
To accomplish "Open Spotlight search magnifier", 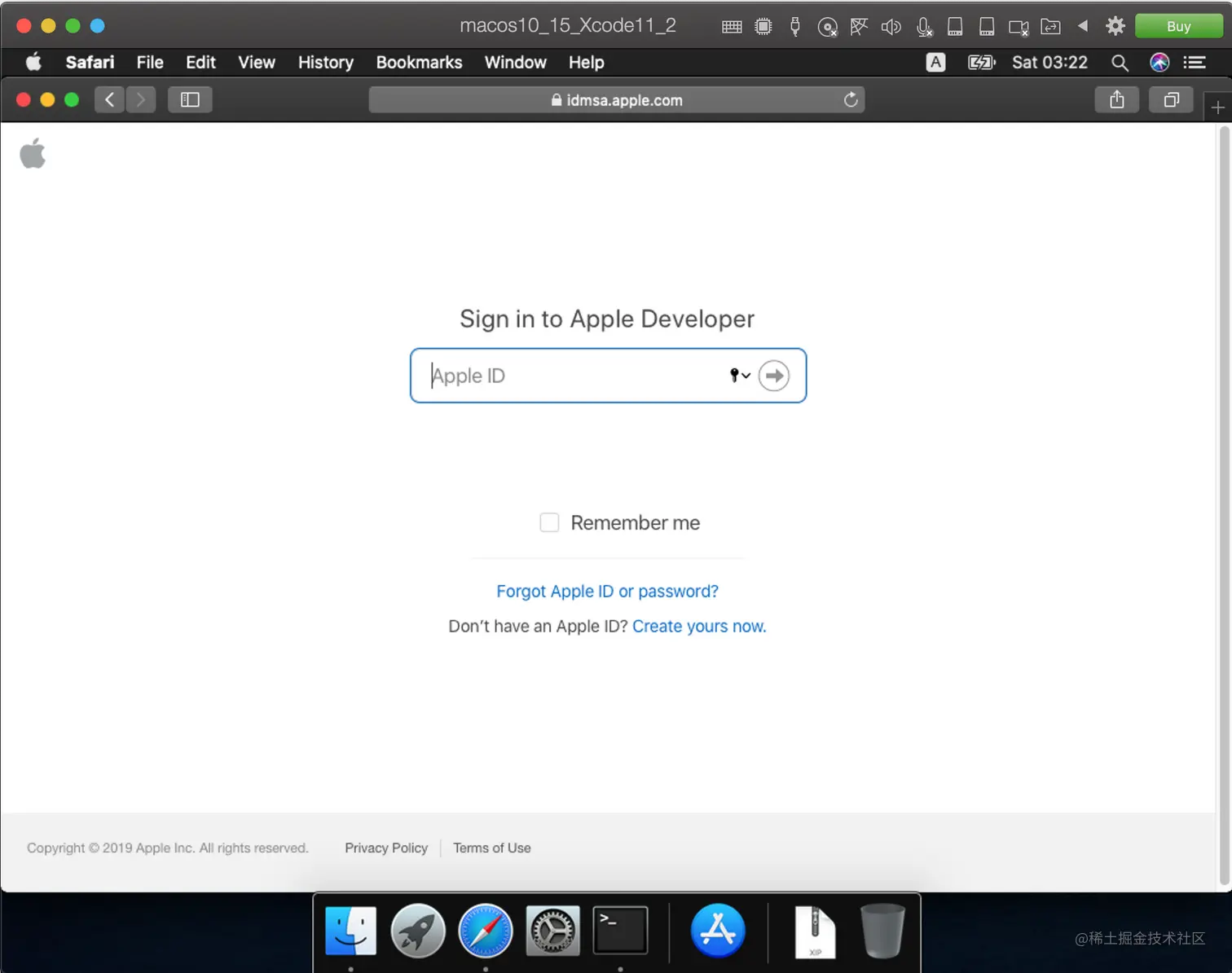I will pos(1120,63).
